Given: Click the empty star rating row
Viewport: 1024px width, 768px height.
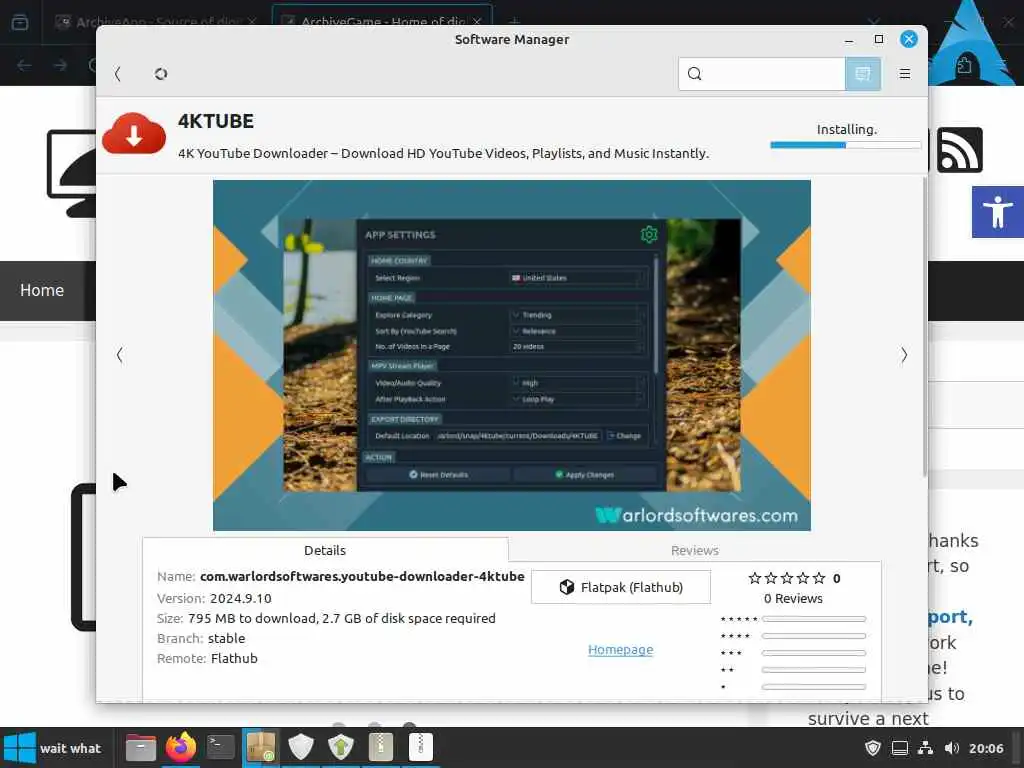Looking at the screenshot, I should (x=787, y=578).
